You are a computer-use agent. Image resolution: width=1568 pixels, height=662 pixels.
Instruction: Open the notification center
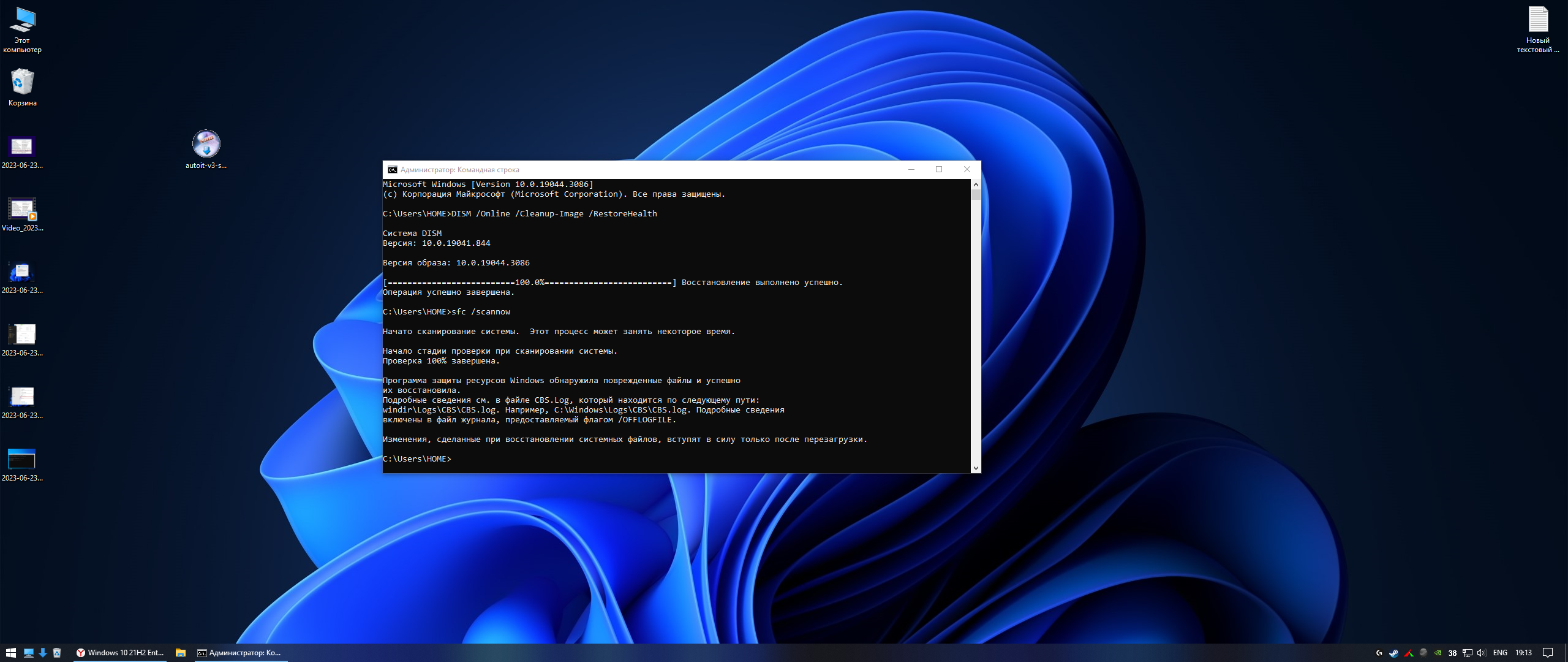tap(1548, 653)
